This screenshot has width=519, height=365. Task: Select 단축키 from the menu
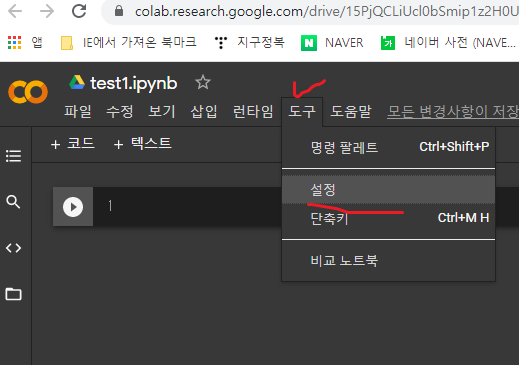click(388, 218)
